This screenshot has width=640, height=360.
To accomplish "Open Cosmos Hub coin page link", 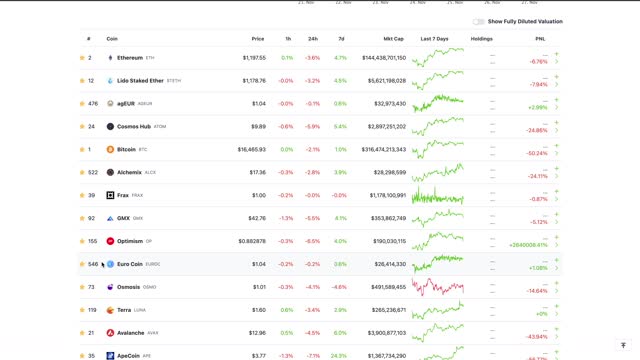I will click(134, 127).
